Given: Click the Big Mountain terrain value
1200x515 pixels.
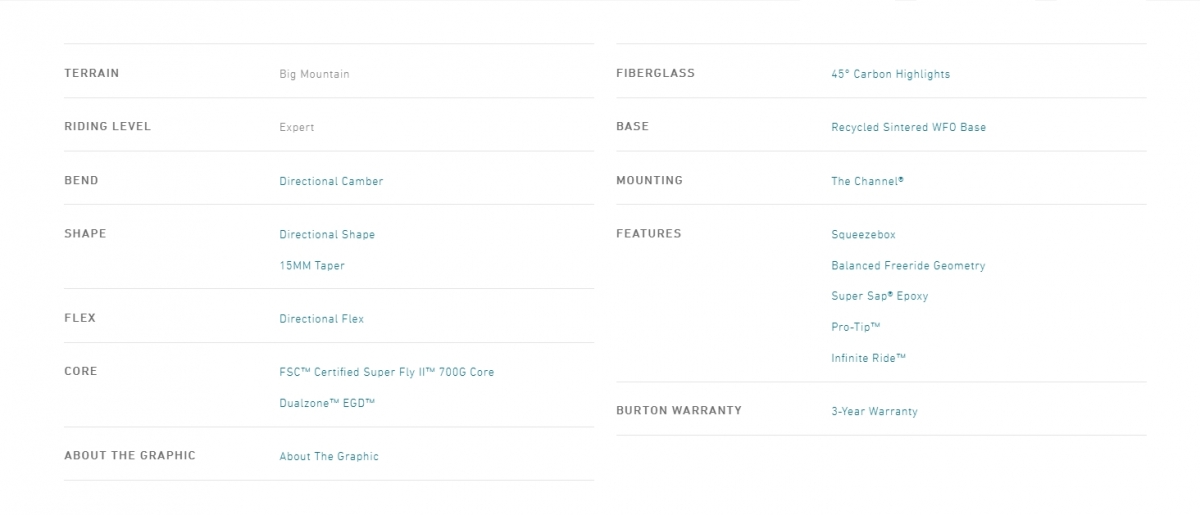Looking at the screenshot, I should [x=314, y=74].
